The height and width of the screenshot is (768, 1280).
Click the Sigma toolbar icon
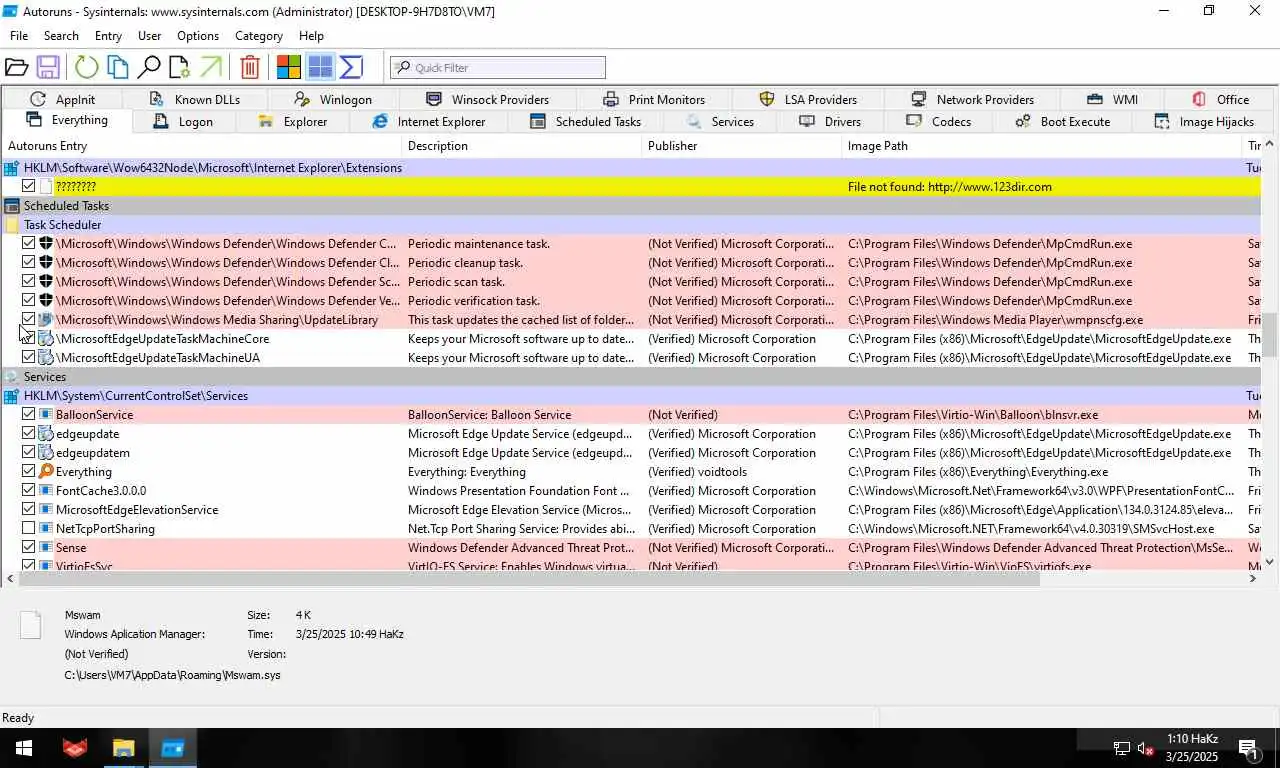pyautogui.click(x=351, y=67)
